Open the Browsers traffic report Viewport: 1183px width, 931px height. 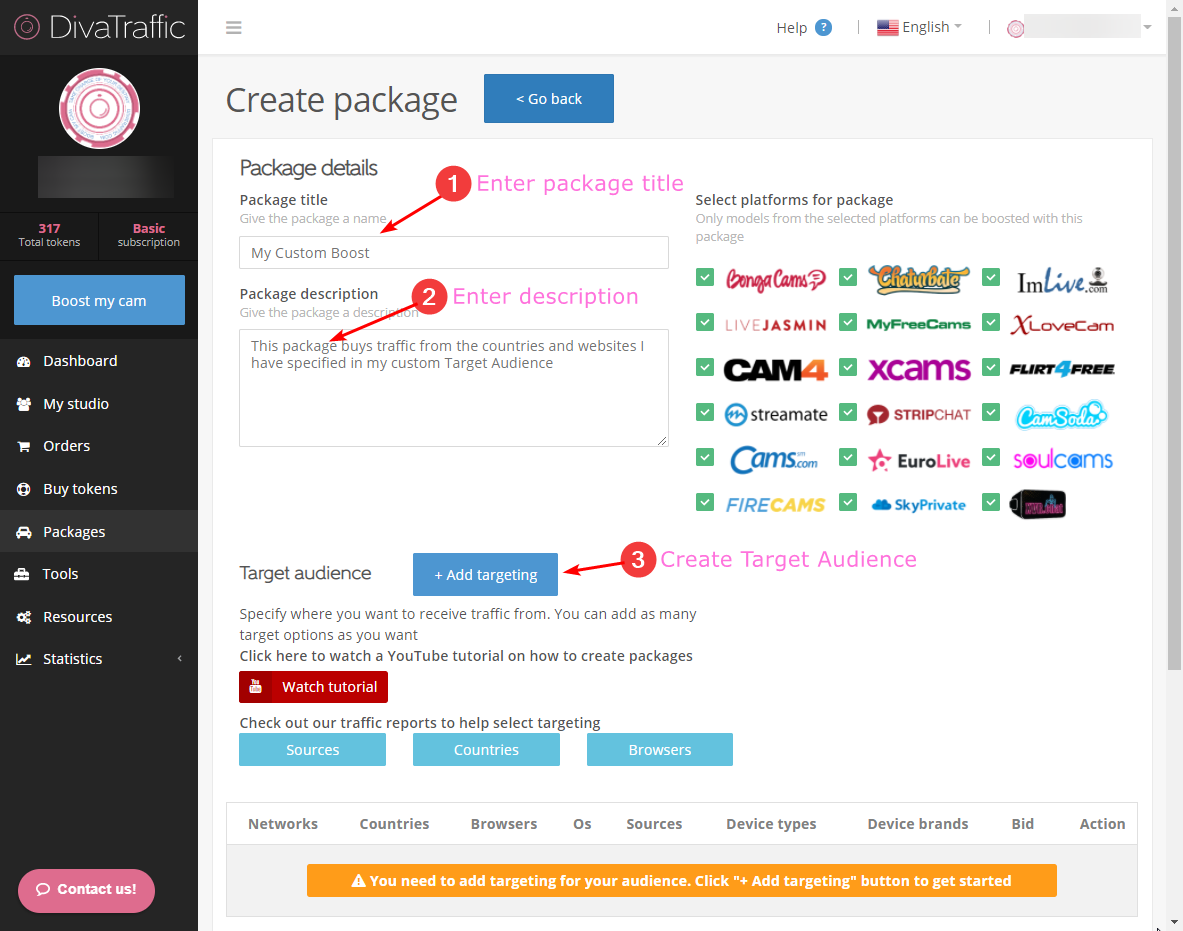[659, 750]
